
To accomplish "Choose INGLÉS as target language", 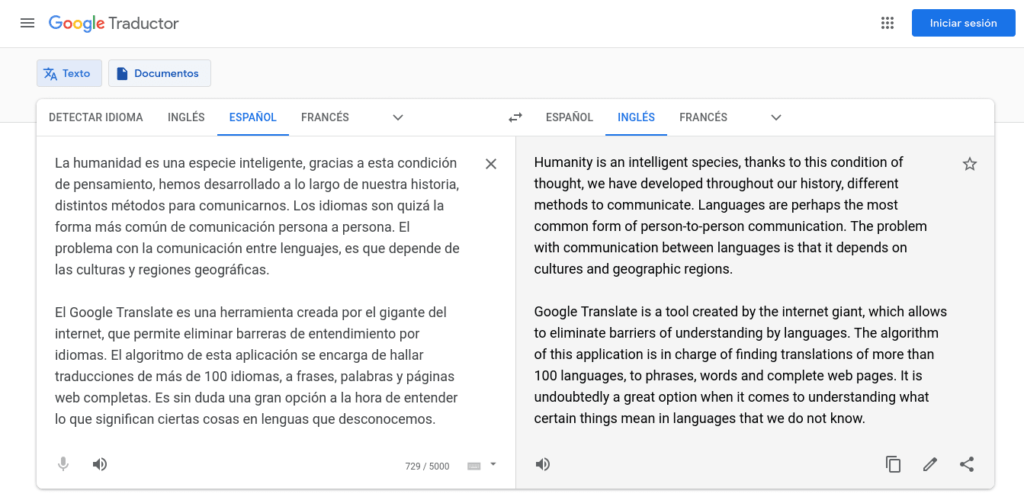I will (636, 118).
